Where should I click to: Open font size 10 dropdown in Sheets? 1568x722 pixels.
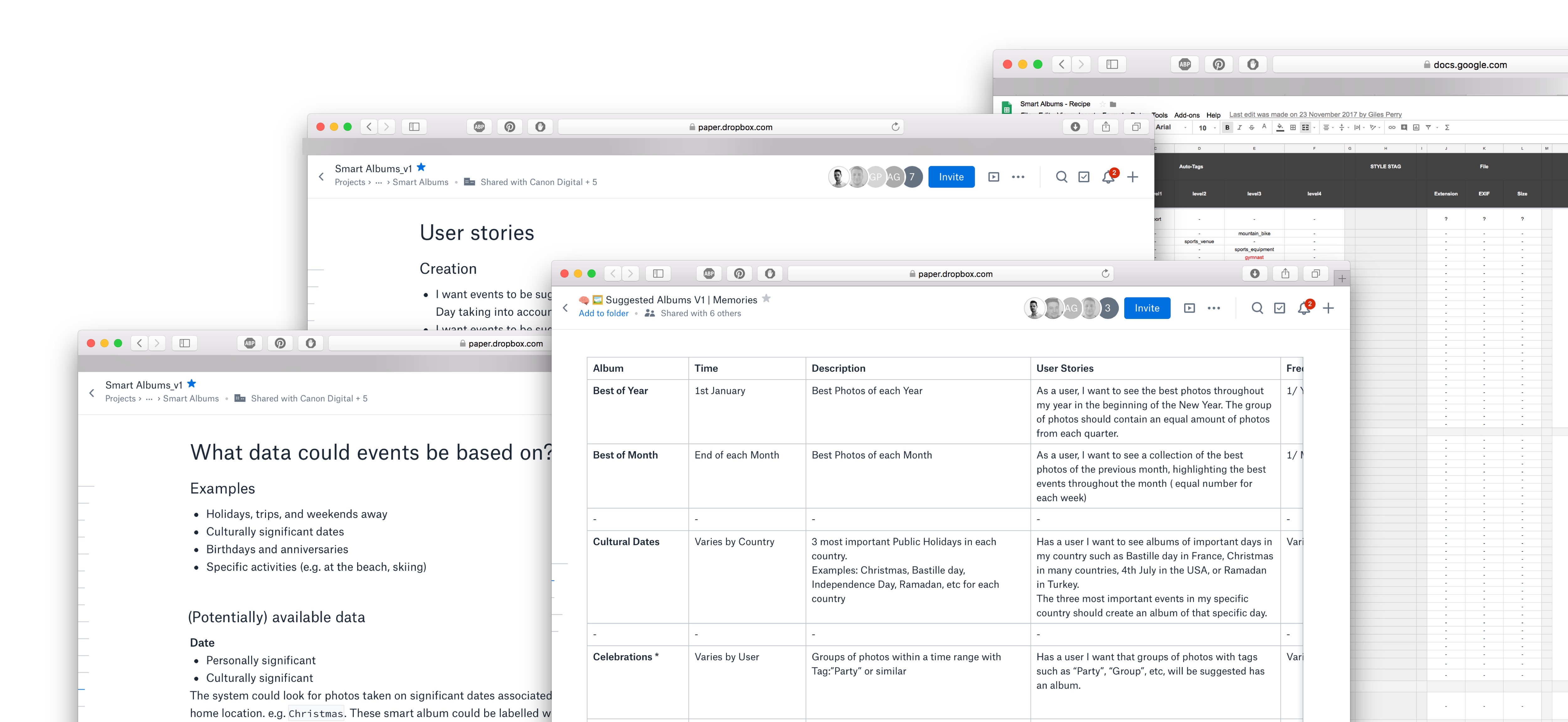[x=1206, y=127]
